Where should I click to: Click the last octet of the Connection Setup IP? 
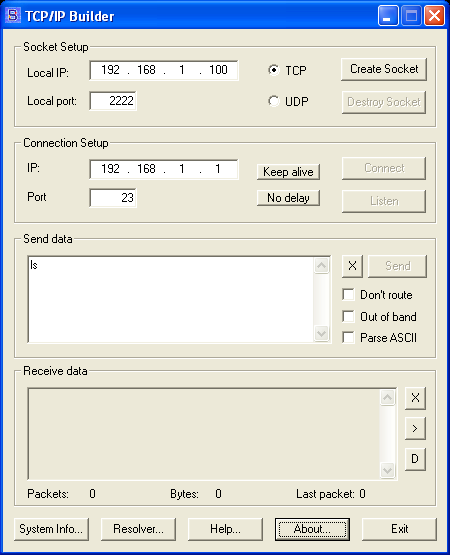[218, 169]
